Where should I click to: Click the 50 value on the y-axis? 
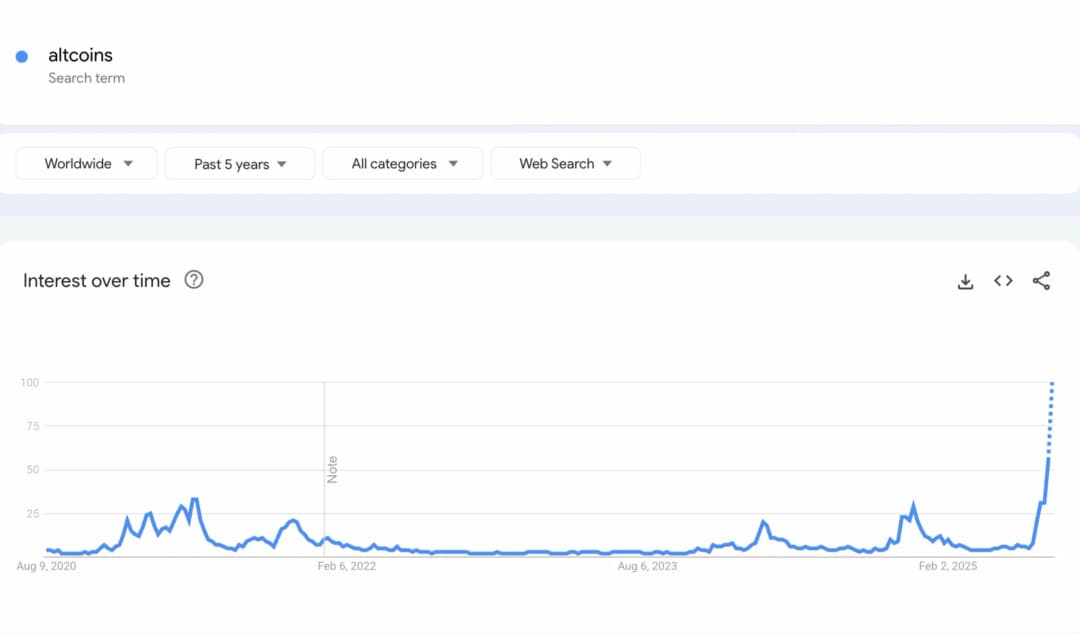tap(32, 470)
